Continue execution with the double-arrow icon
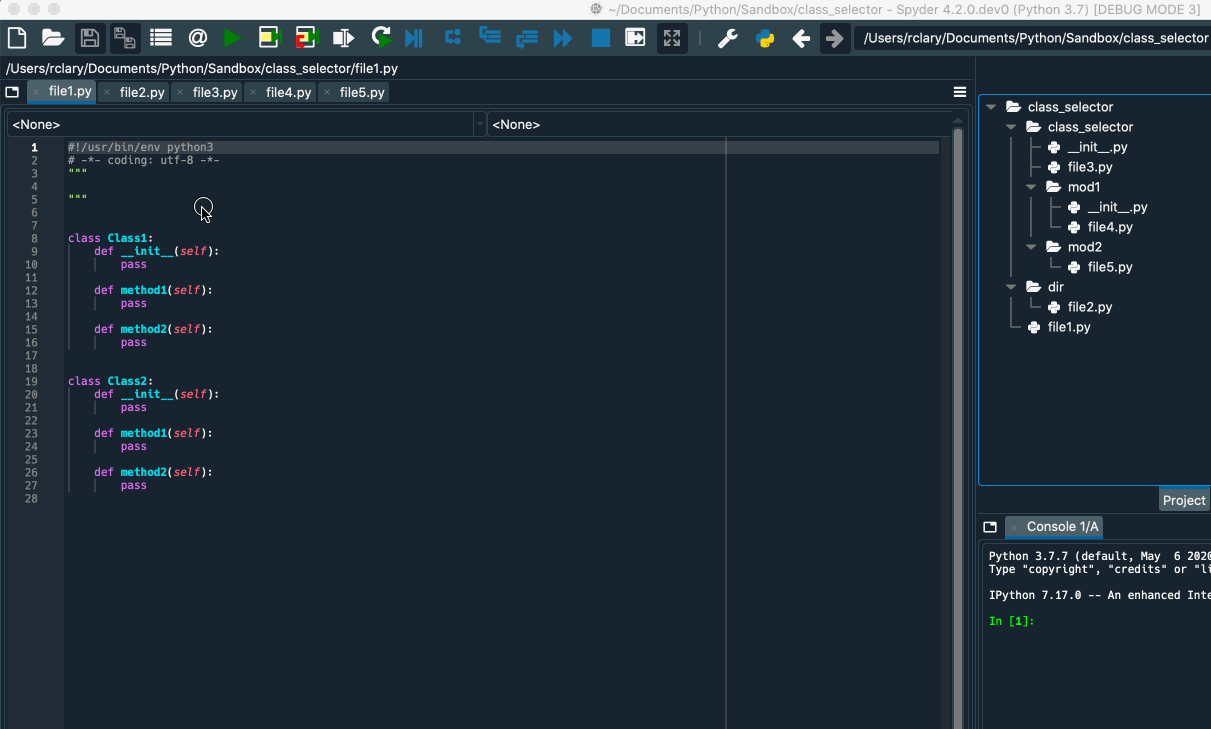This screenshot has height=729, width=1211. tap(562, 38)
